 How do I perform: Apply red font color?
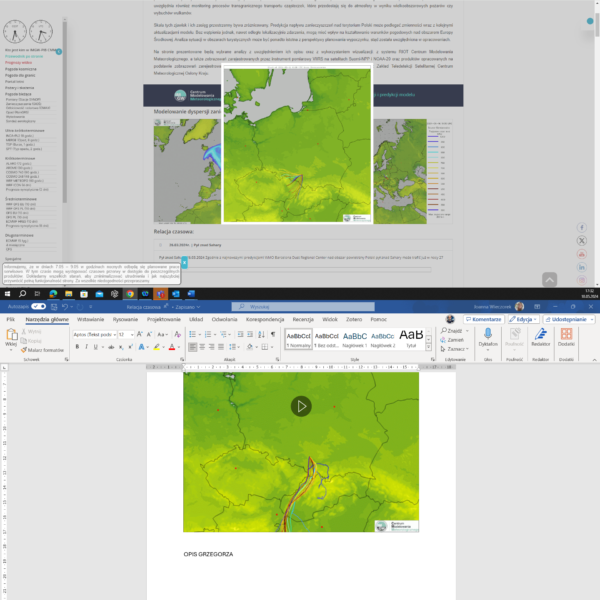coord(172,347)
